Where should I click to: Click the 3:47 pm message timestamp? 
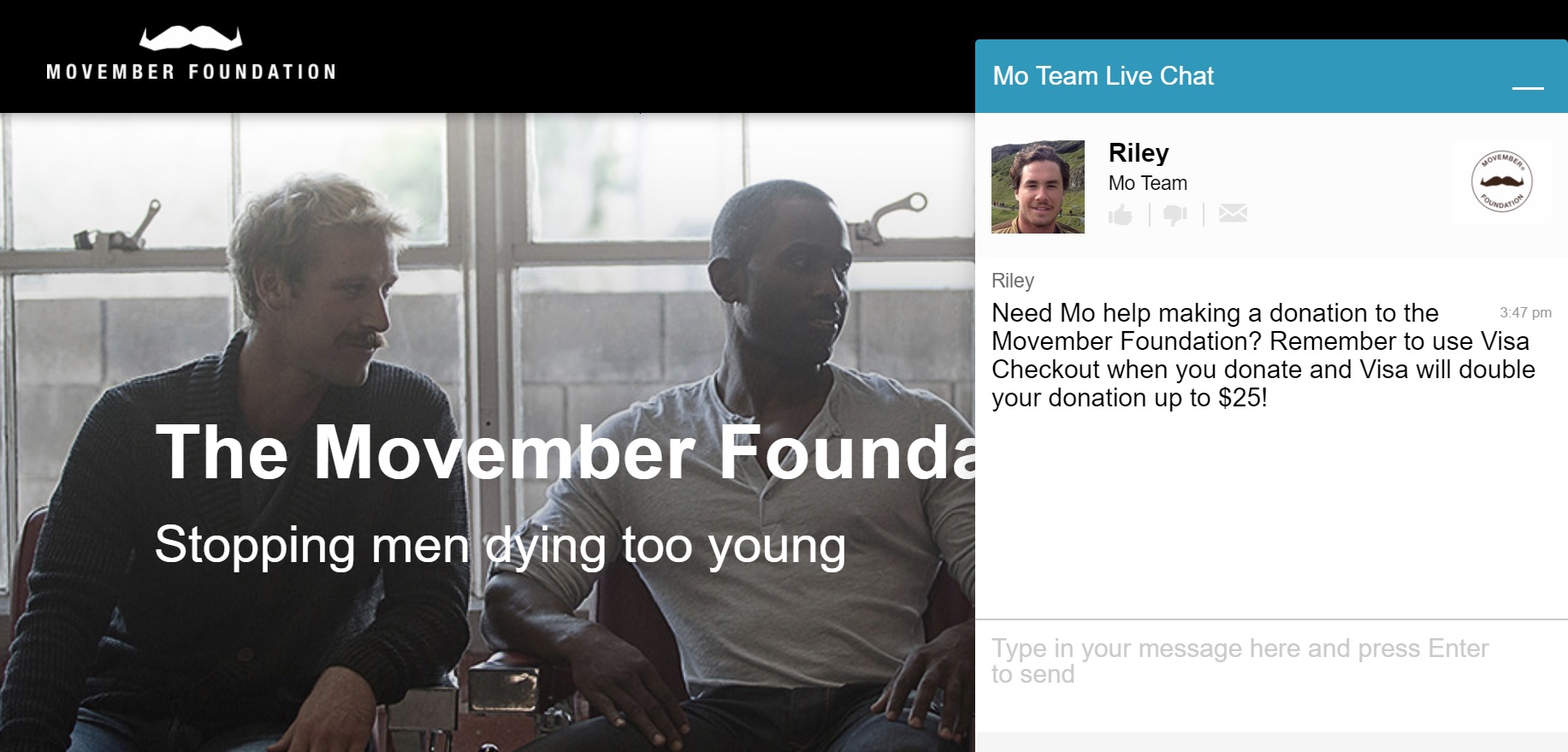[1524, 313]
